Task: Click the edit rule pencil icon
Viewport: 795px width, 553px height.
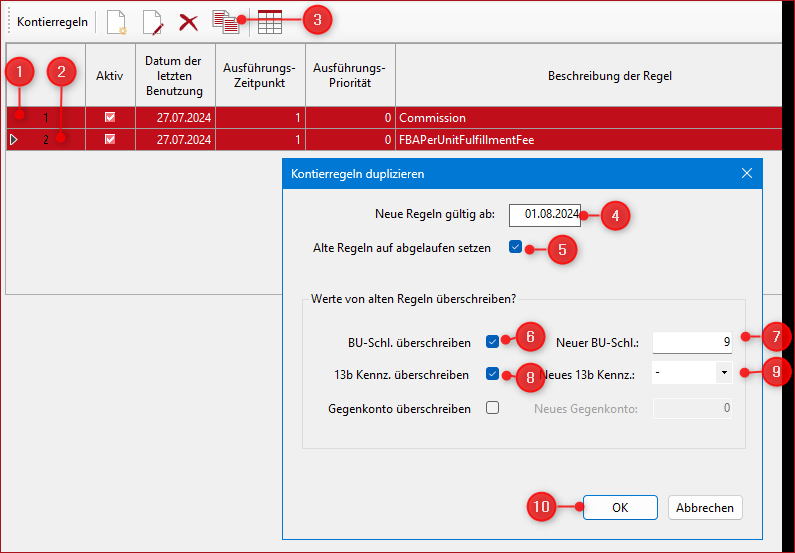Action: pos(152,22)
